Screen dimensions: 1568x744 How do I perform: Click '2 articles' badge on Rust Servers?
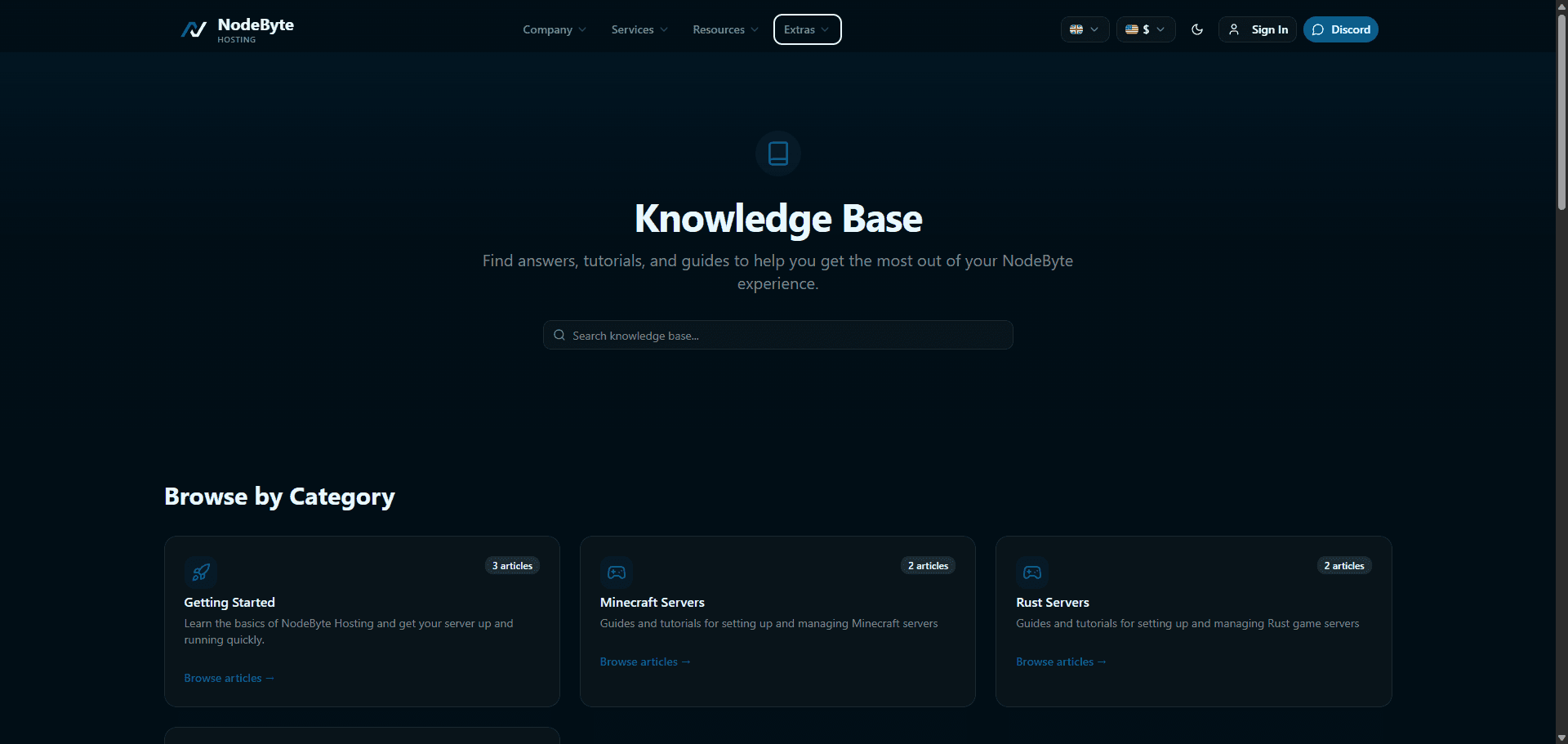point(1344,565)
